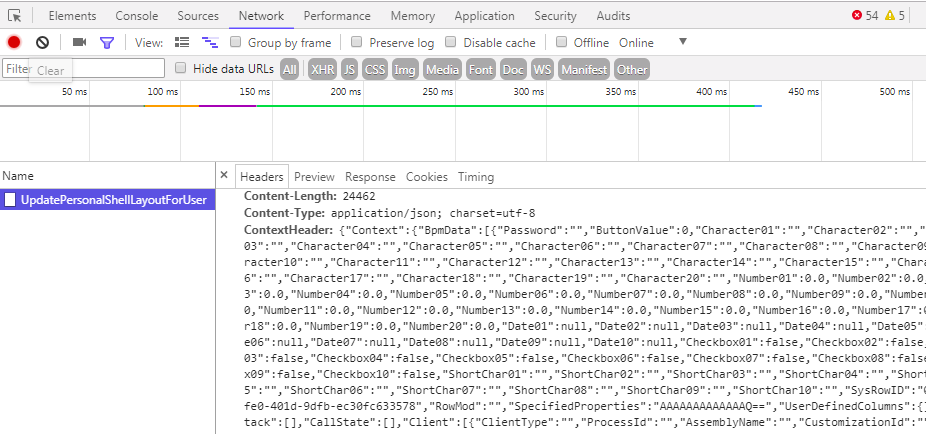The width and height of the screenshot is (926, 434).
Task: Click the green segment of the timeline overview
Action: point(506,106)
